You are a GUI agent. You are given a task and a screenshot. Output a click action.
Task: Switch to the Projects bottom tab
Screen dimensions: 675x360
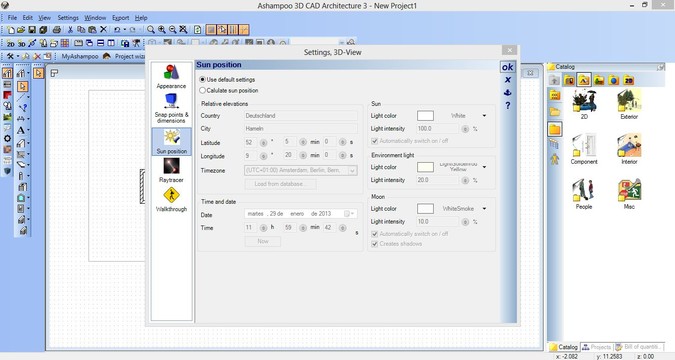[x=596, y=347]
